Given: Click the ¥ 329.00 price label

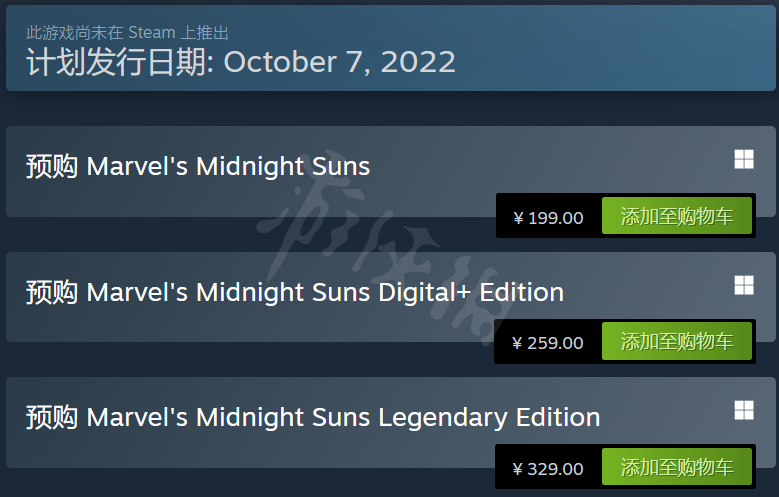Looking at the screenshot, I should (x=547, y=469).
